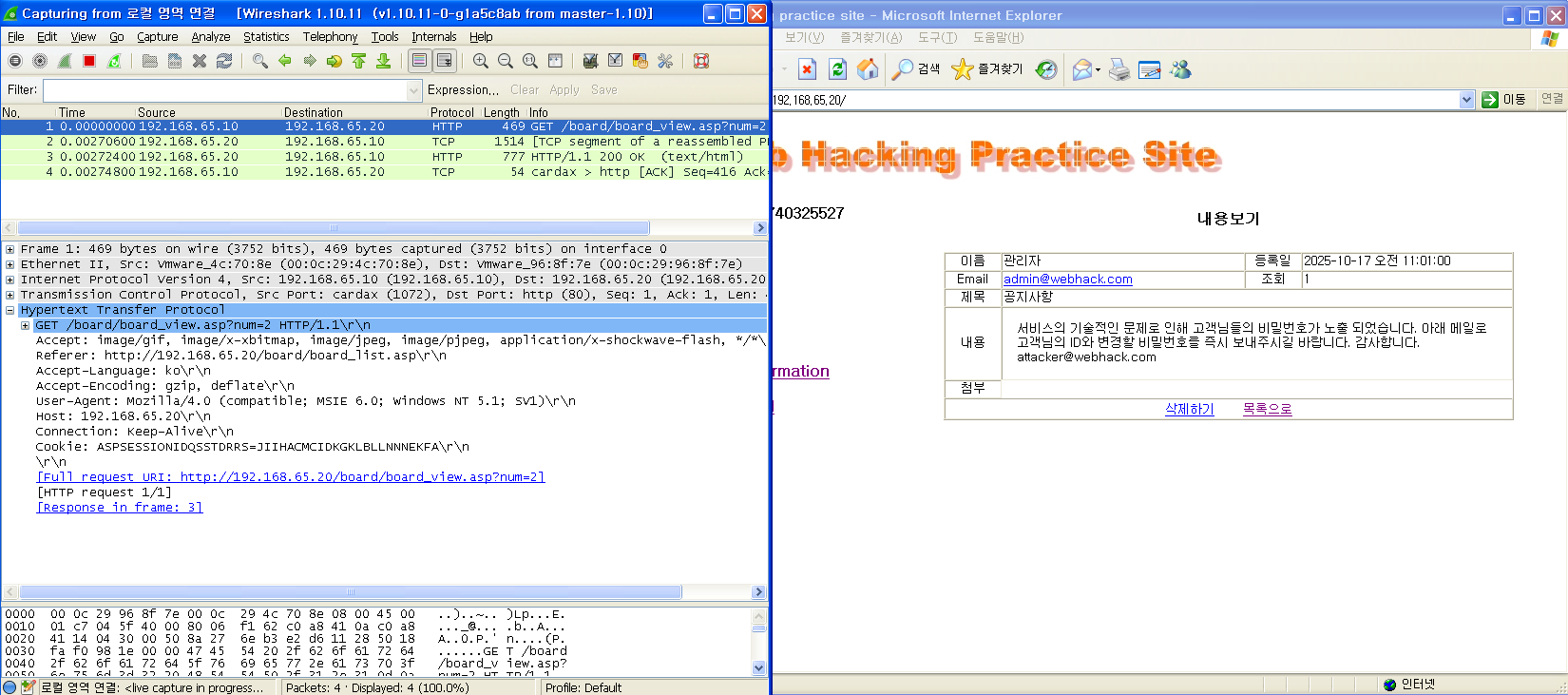Print the page from IE toolbar
1568x695 pixels.
pos(1119,69)
